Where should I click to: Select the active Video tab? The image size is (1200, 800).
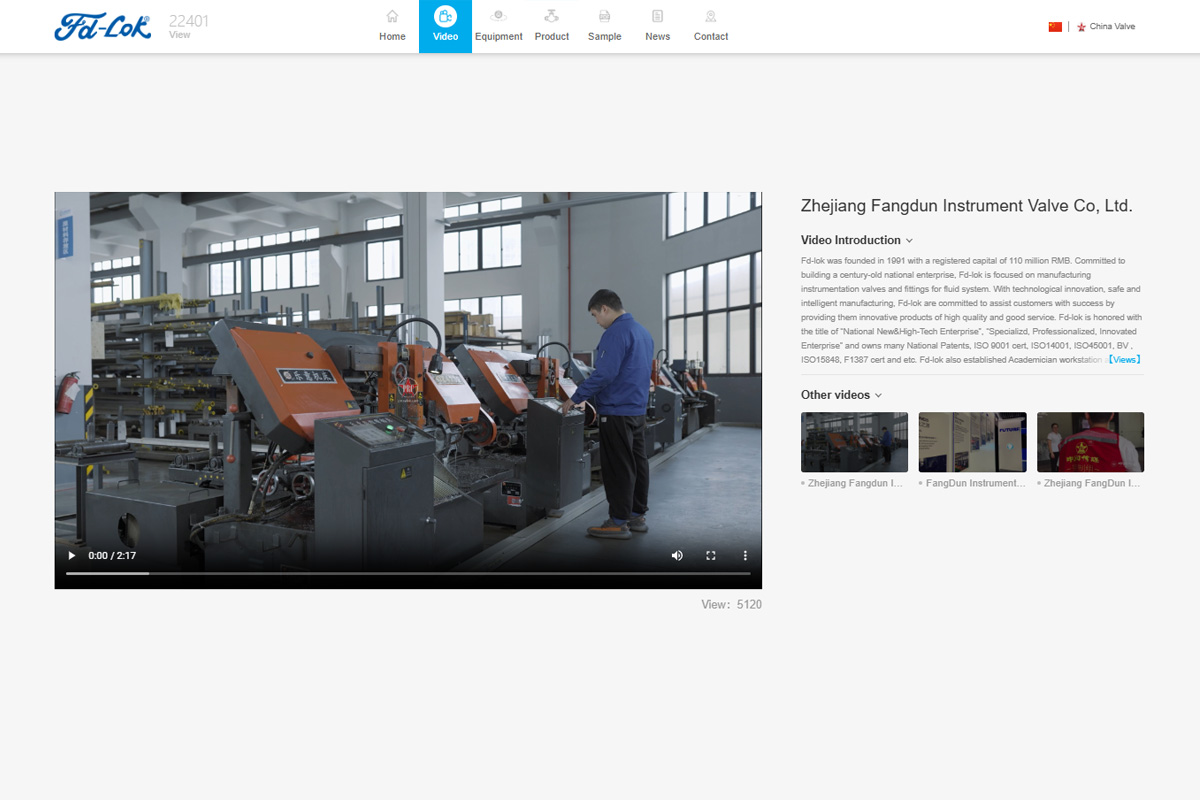tap(445, 26)
